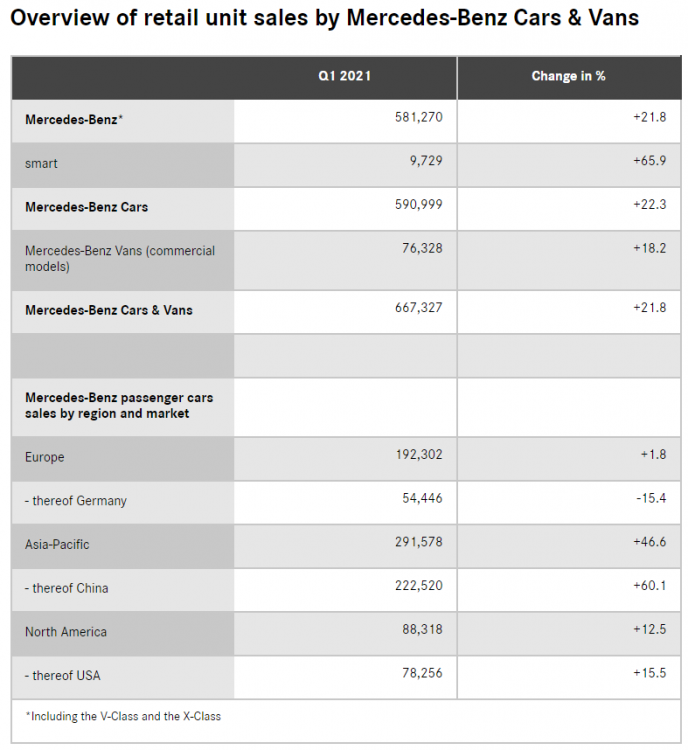Viewport: 688px width, 750px height.
Task: Select the Mercedes-Benz Cars row label
Action: [x=86, y=207]
